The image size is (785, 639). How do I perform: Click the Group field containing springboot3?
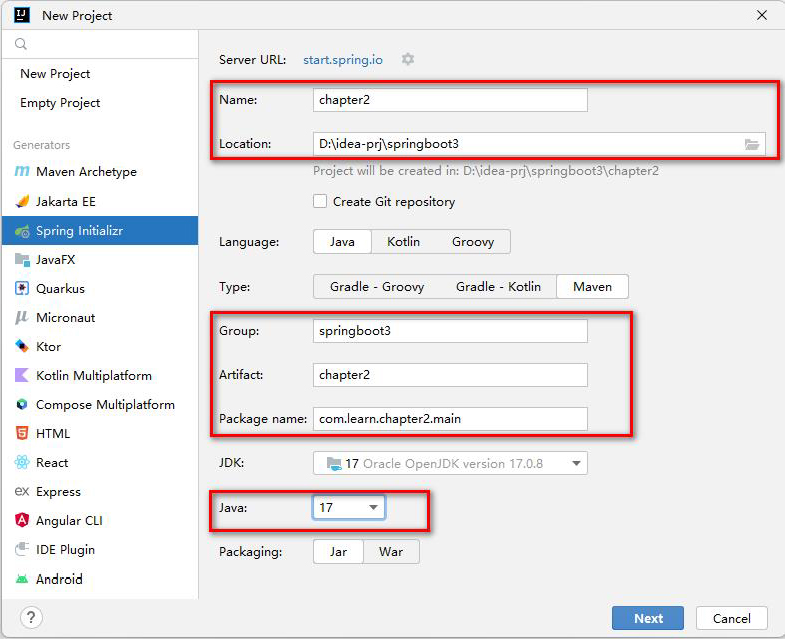point(450,331)
